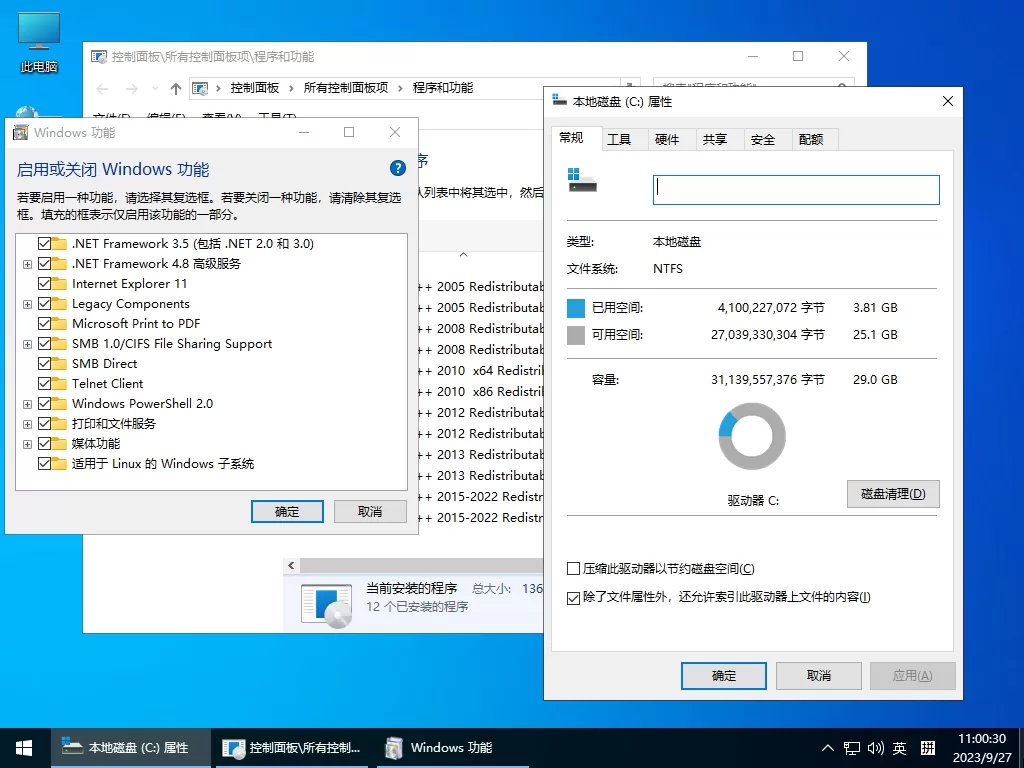1024x768 pixels.
Task: Click the speaker icon in the system tray
Action: click(875, 747)
